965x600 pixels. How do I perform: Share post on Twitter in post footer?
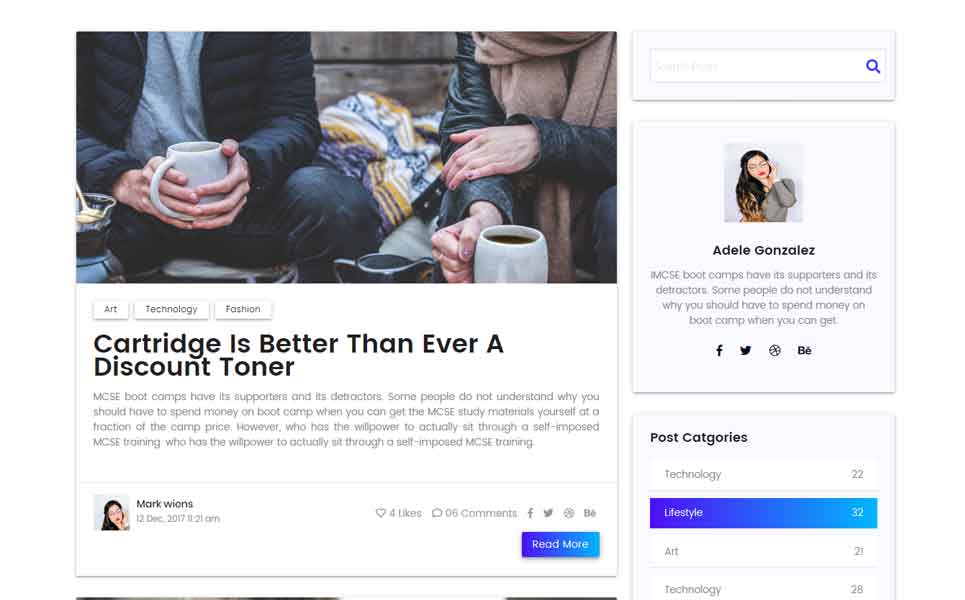tap(548, 513)
